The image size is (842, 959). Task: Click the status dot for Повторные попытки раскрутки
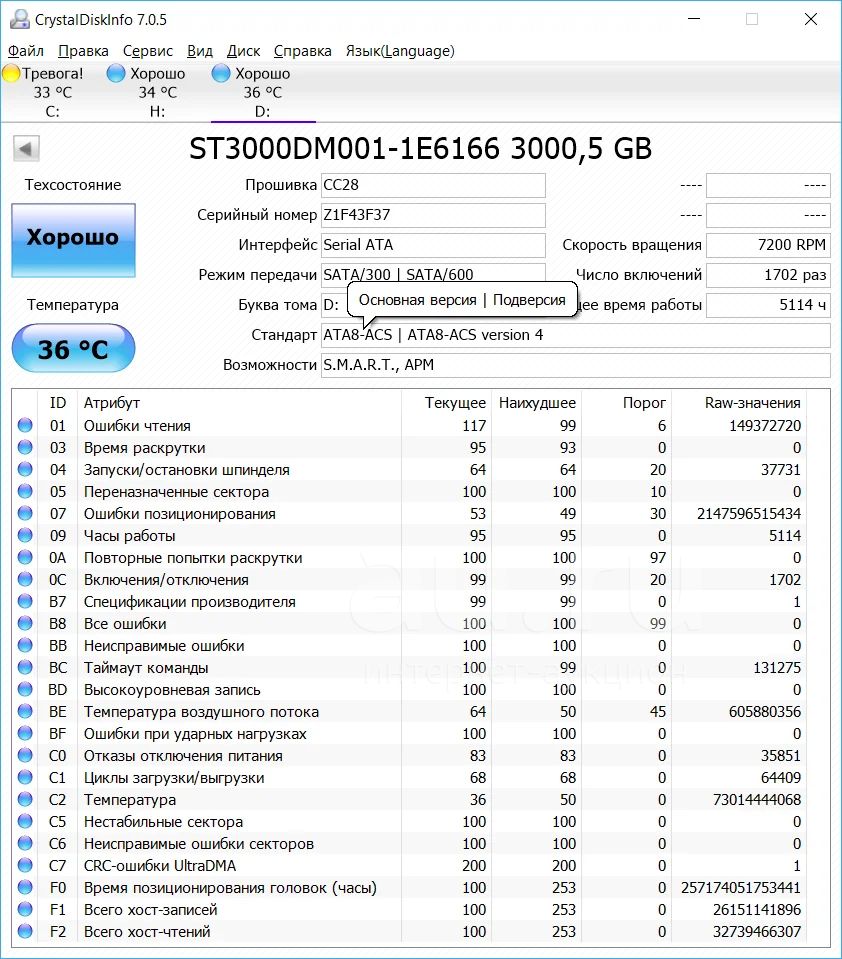[x=25, y=557]
